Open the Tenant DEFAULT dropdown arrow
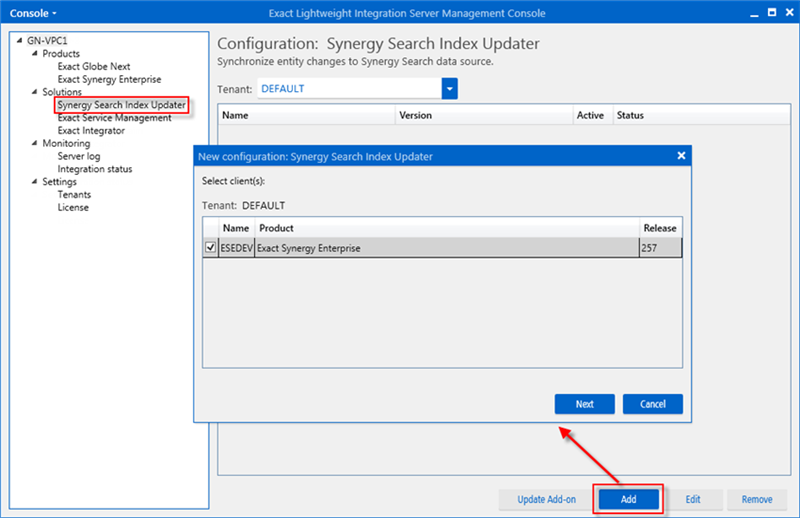This screenshot has width=800, height=518. pyautogui.click(x=449, y=89)
